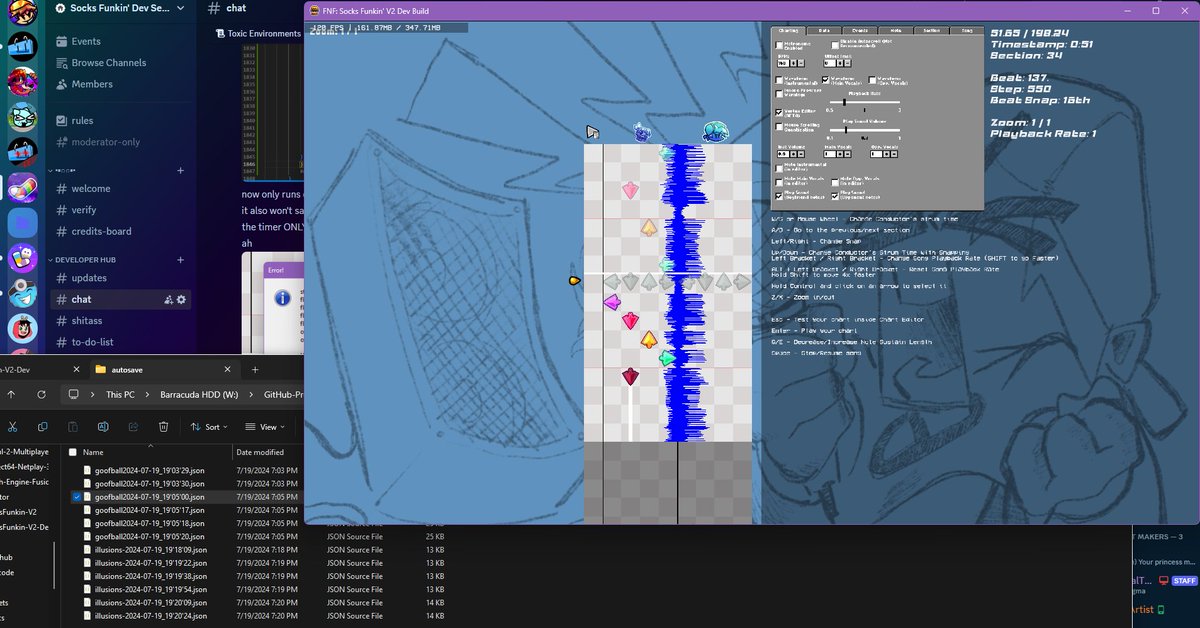Viewport: 1200px width, 628px height.
Task: Click the Play Sound Volume slider
Action: [x=865, y=130]
